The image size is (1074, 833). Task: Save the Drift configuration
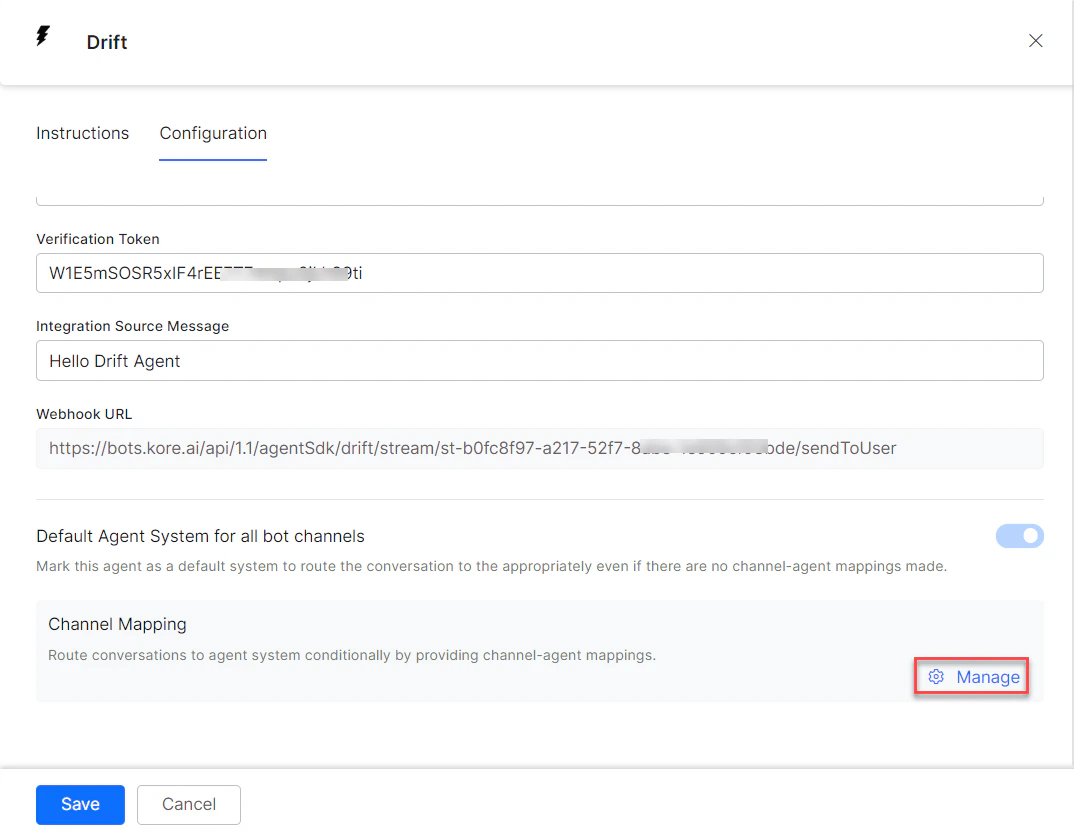pos(80,804)
